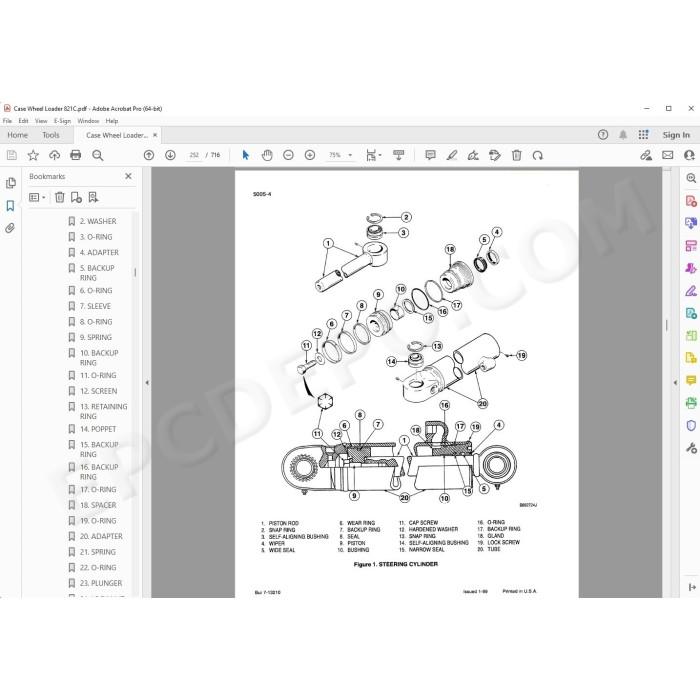Screen dimensions: 700x700
Task: Select bookmark 23. PLUNGER
Action: click(x=100, y=583)
